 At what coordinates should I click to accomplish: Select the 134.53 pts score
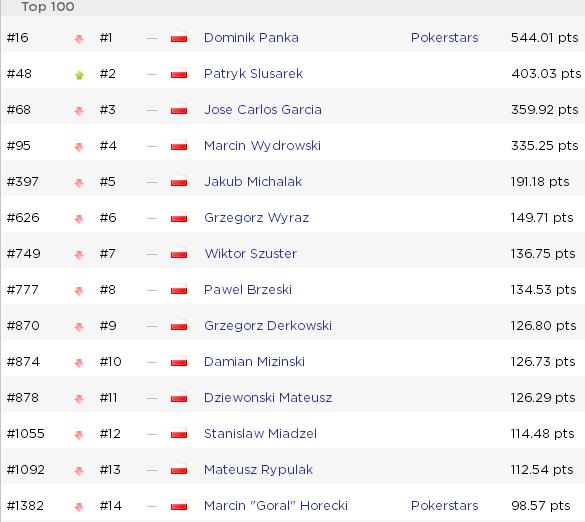point(544,290)
